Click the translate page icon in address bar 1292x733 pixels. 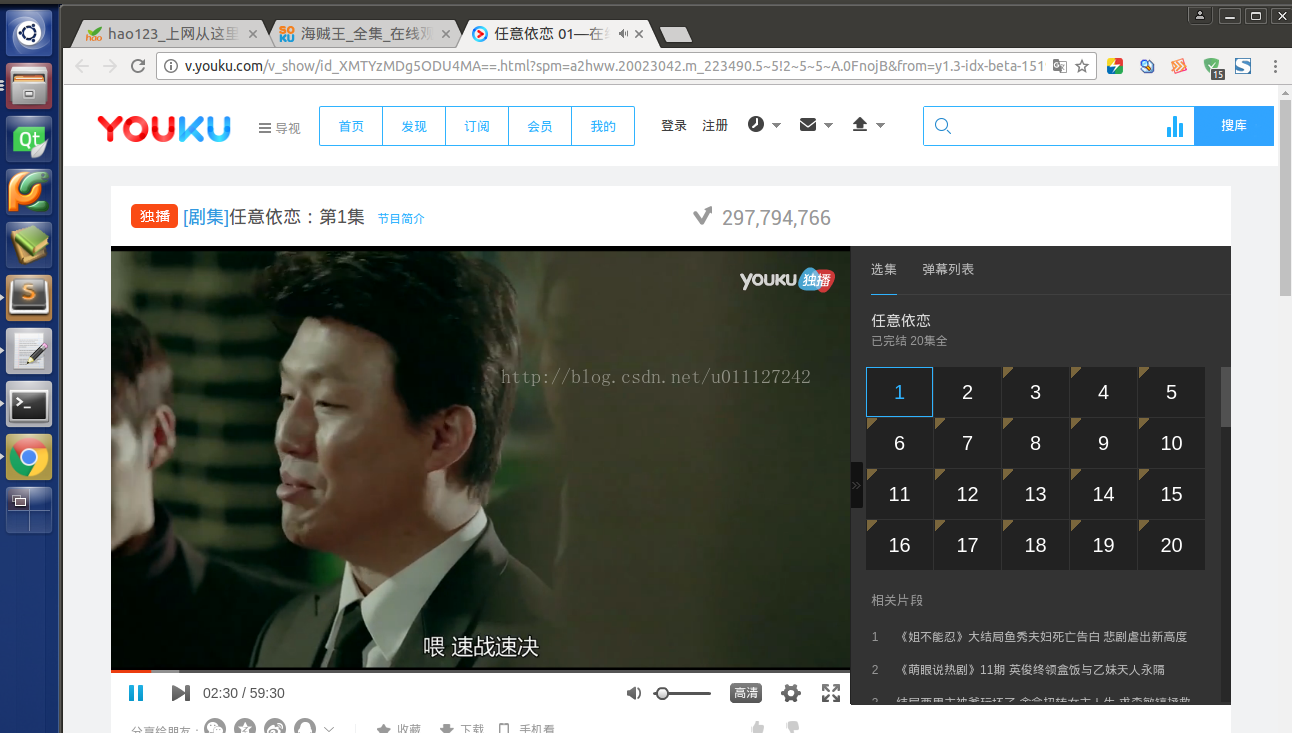1059,66
